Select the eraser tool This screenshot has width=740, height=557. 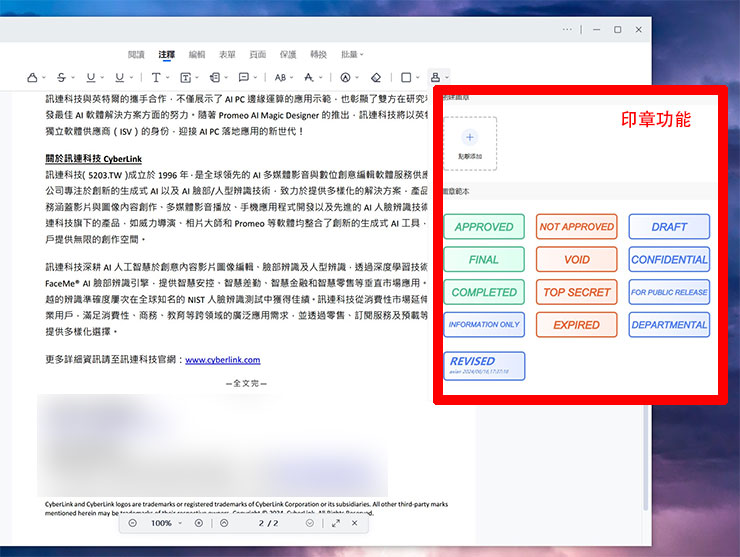point(376,77)
